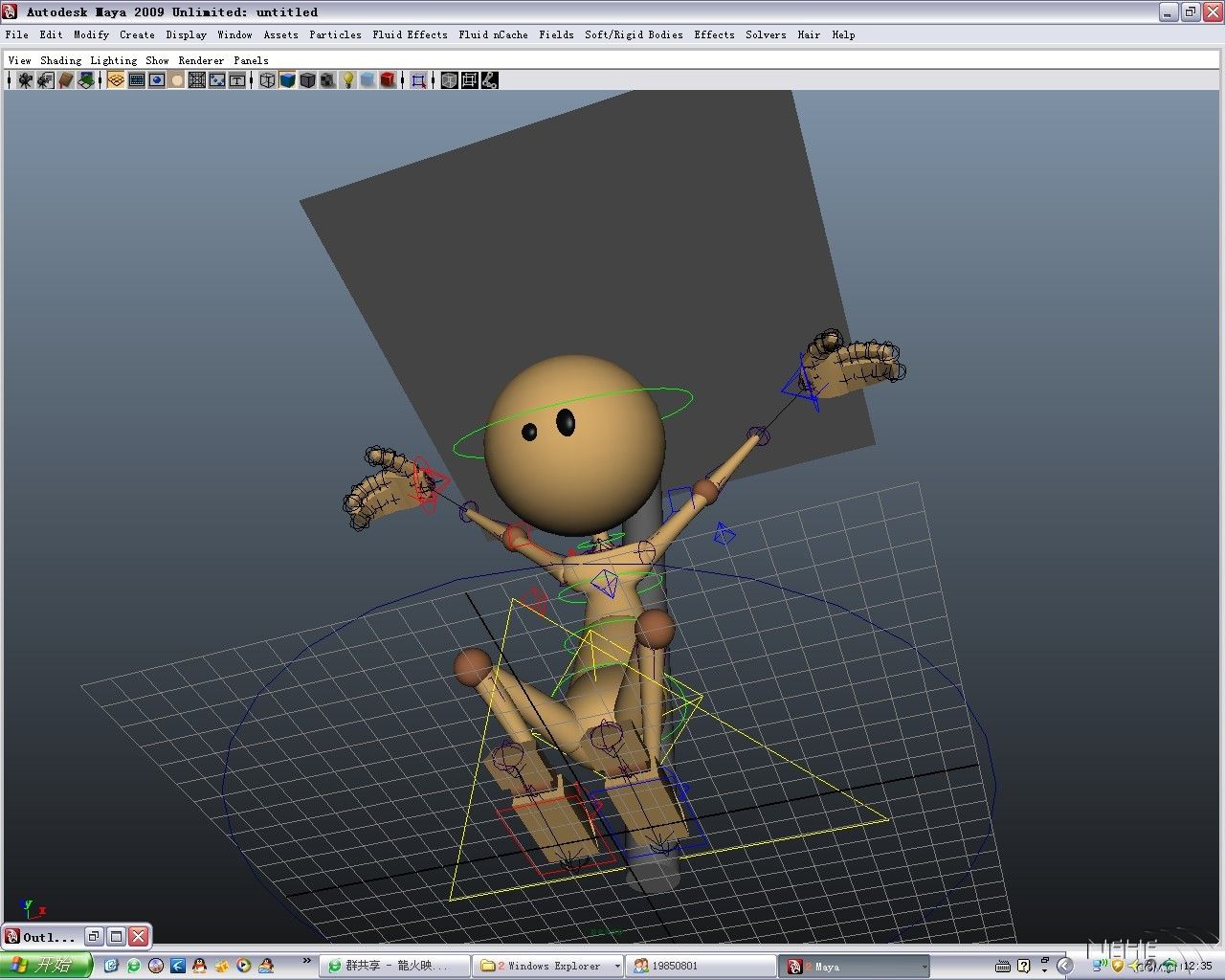The height and width of the screenshot is (980, 1225).
Task: Switch to the 19850801 taskbar window
Action: (701, 966)
